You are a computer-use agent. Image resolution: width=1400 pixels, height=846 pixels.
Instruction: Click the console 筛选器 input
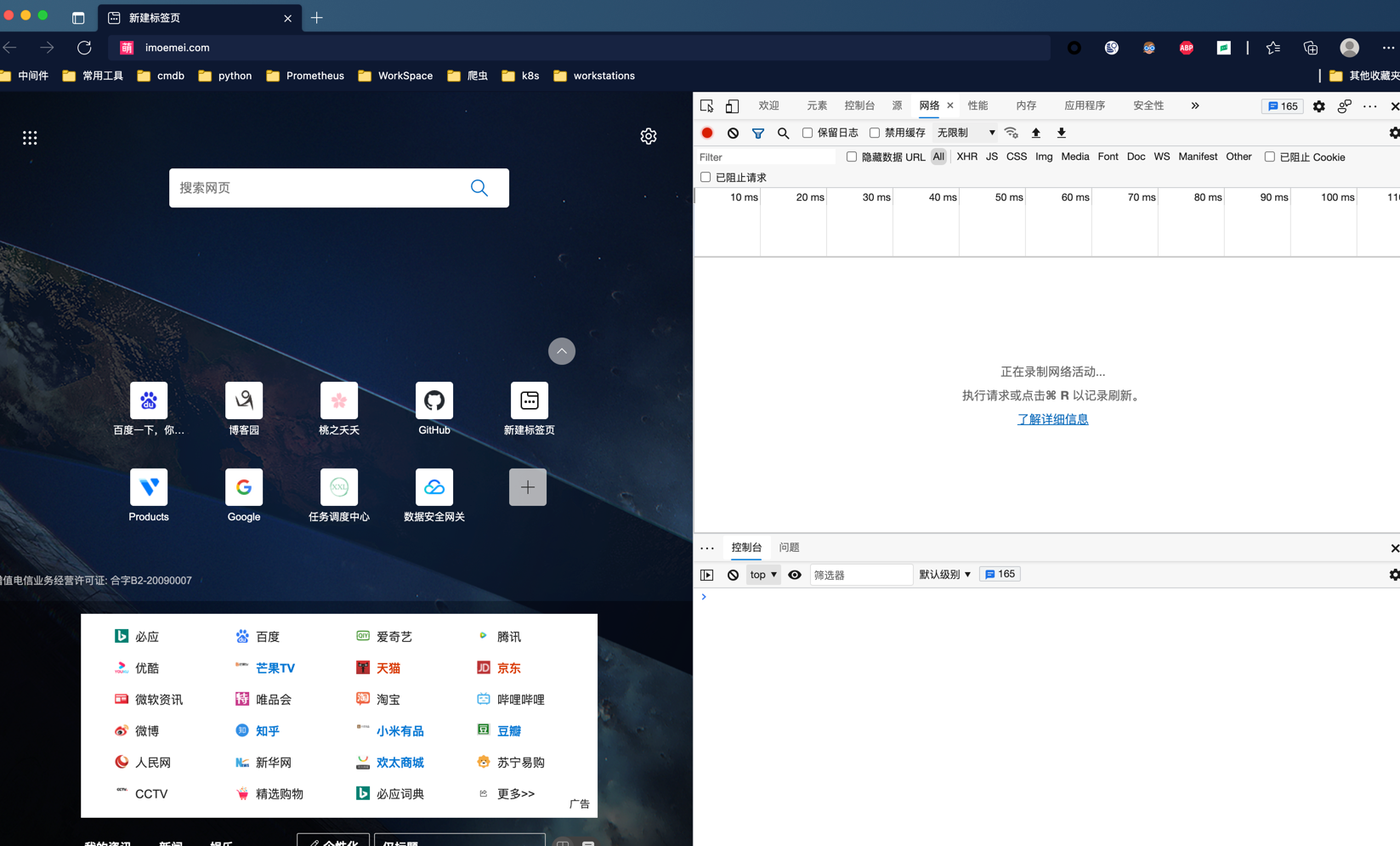coord(860,575)
